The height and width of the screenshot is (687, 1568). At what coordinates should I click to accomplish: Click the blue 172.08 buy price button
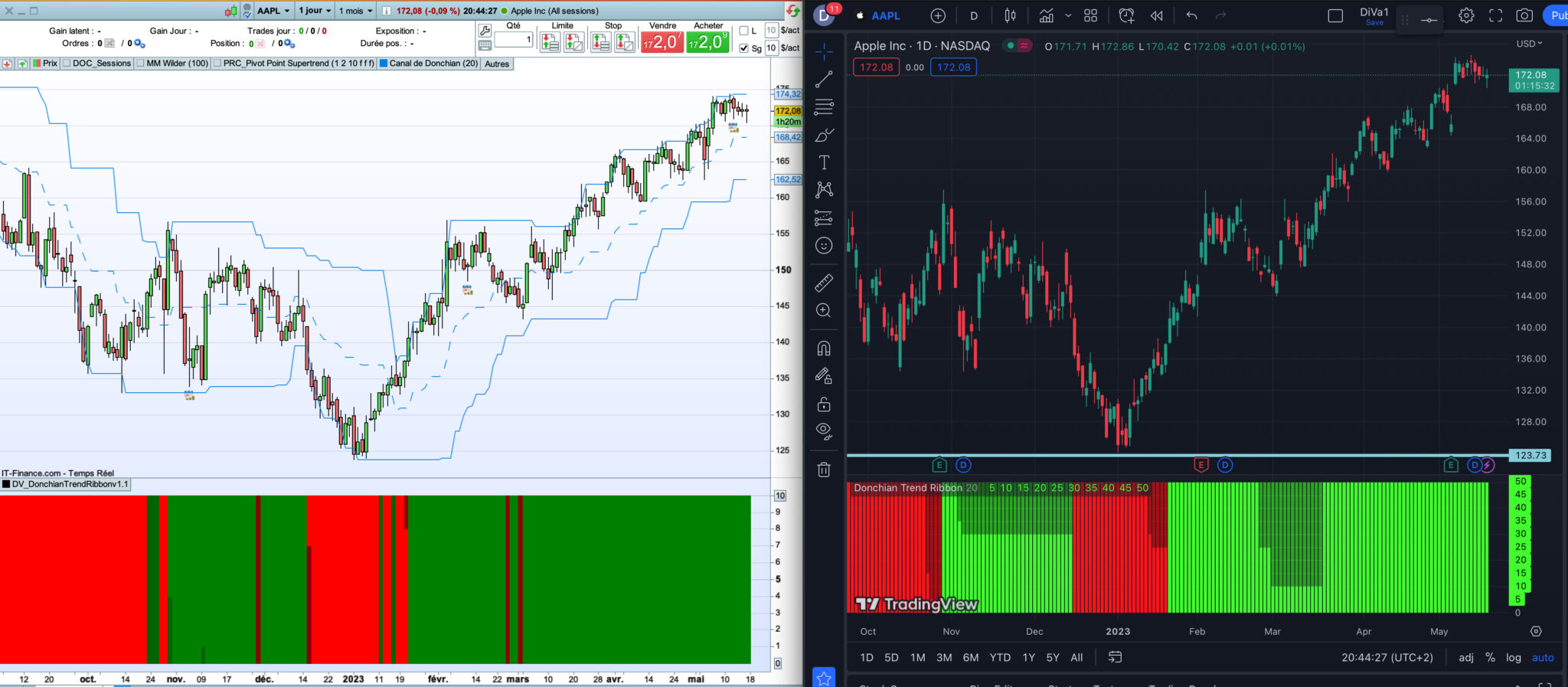click(953, 67)
